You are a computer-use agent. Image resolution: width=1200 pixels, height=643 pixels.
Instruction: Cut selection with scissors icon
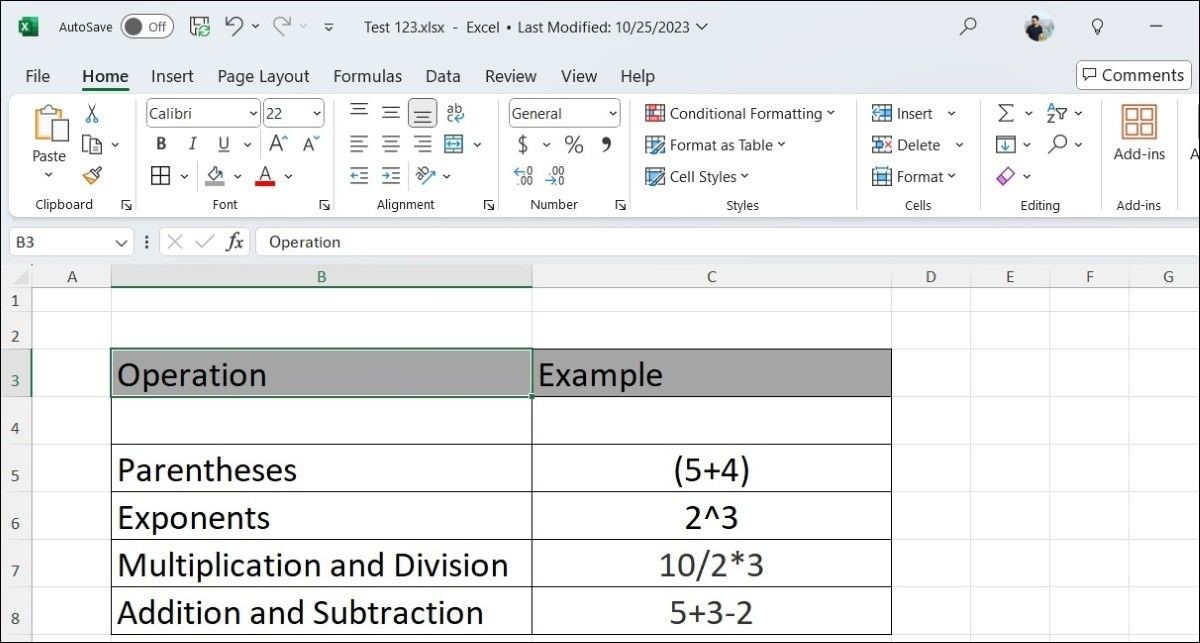click(92, 113)
